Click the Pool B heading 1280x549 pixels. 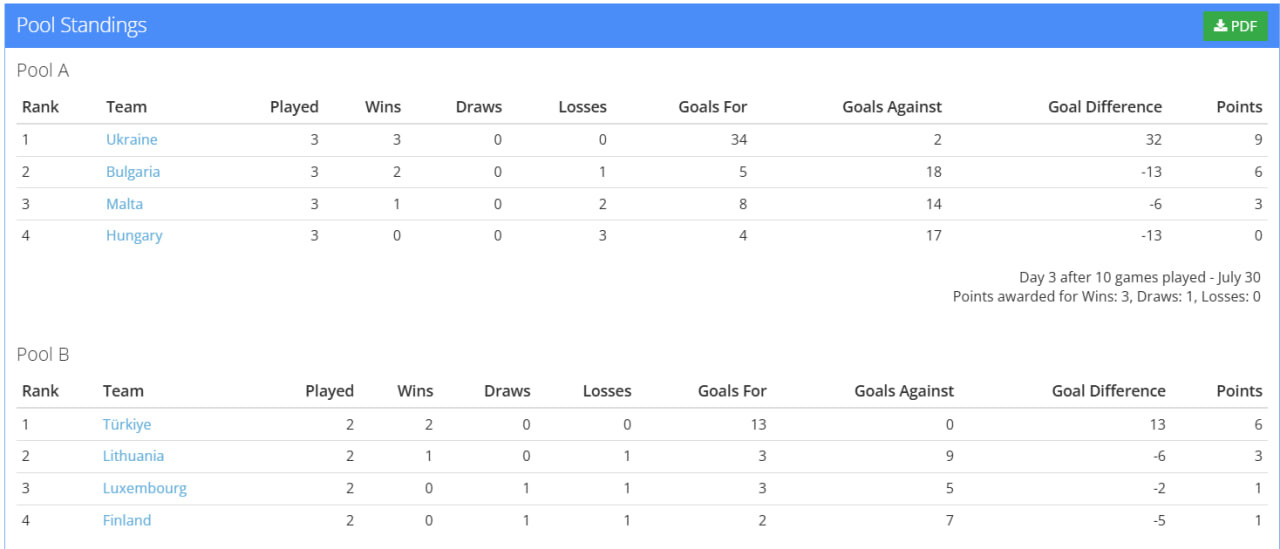[x=43, y=355]
